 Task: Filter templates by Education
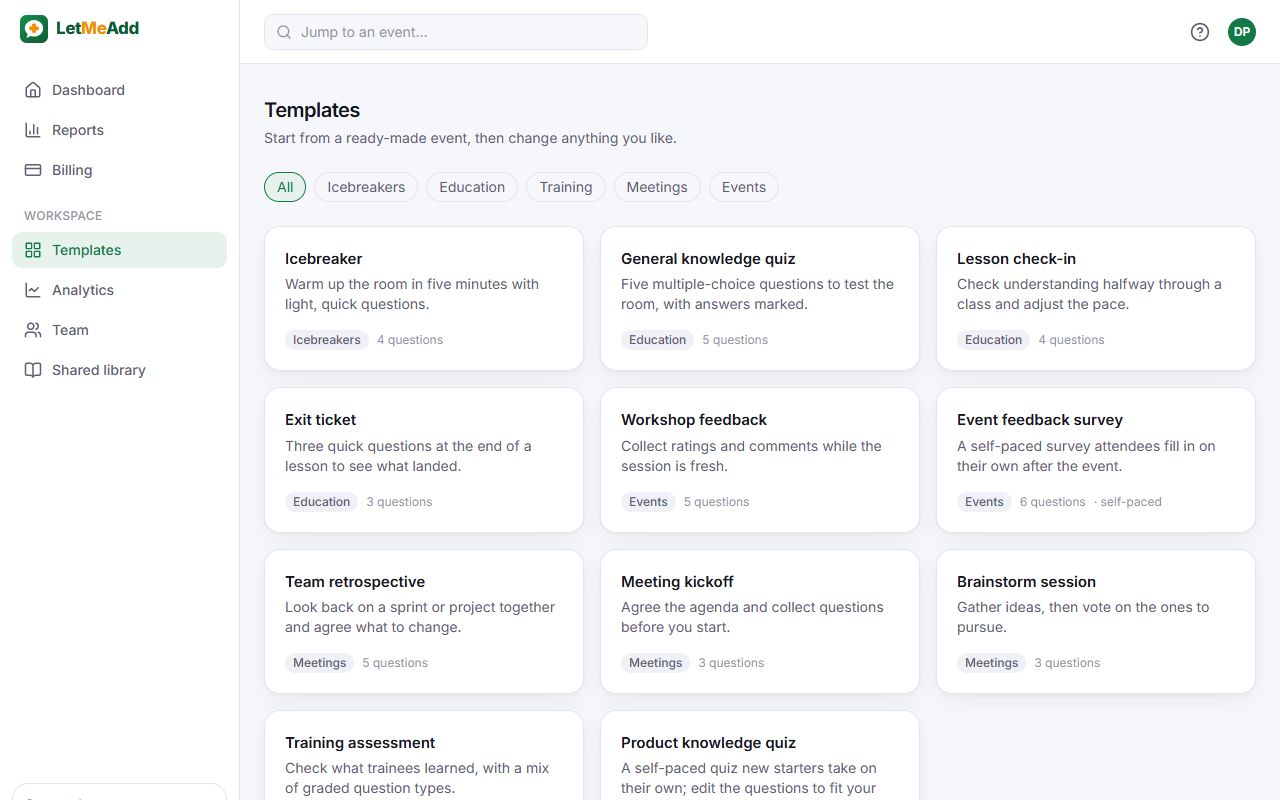pyautogui.click(x=472, y=187)
